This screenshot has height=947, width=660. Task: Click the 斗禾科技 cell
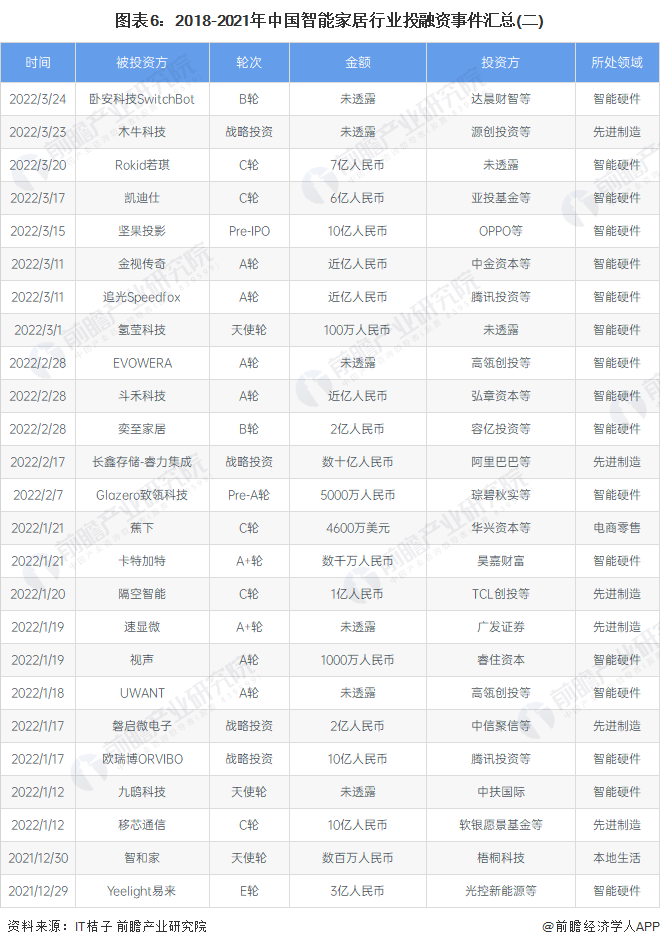(142, 396)
